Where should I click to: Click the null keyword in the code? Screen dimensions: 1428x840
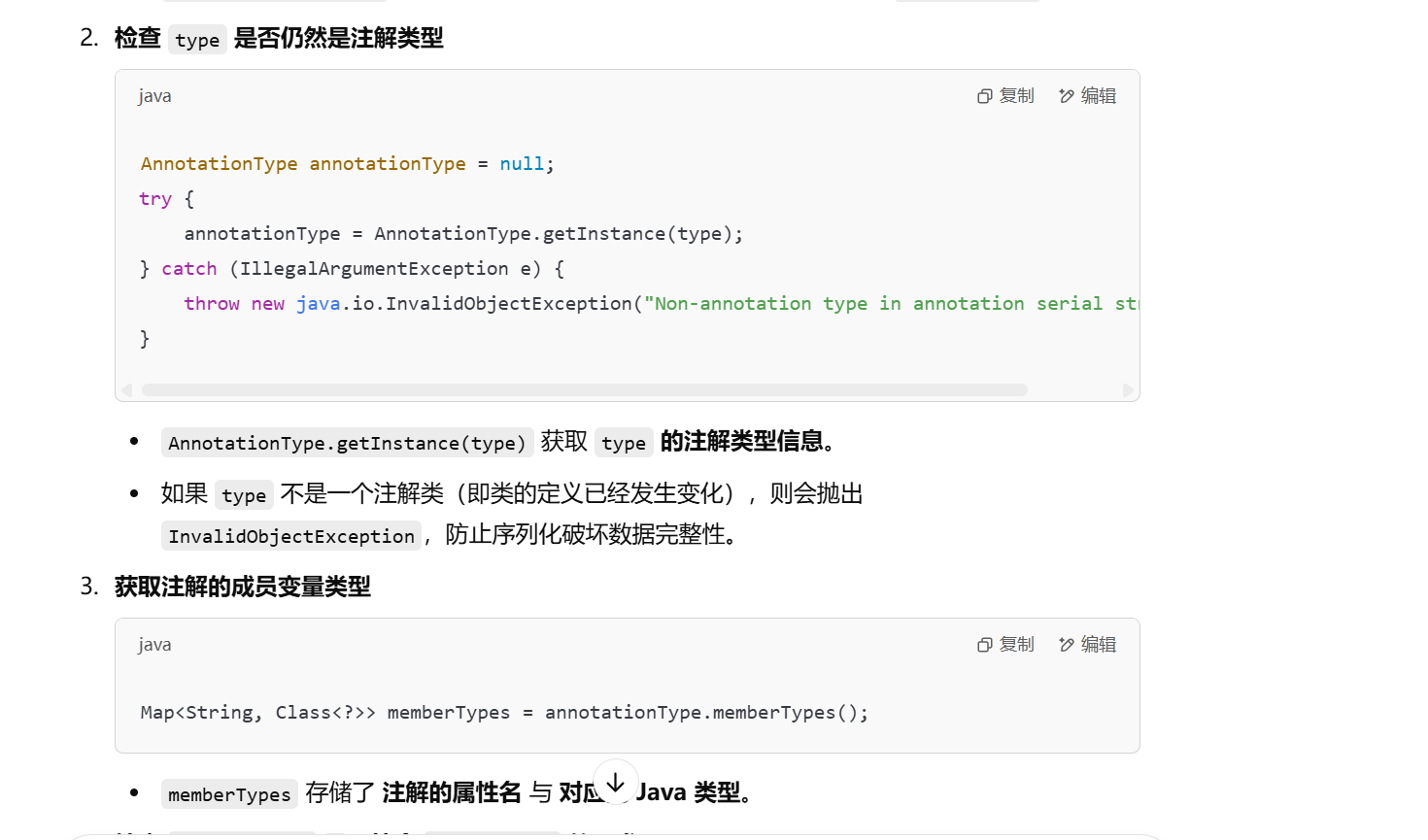pos(522,164)
